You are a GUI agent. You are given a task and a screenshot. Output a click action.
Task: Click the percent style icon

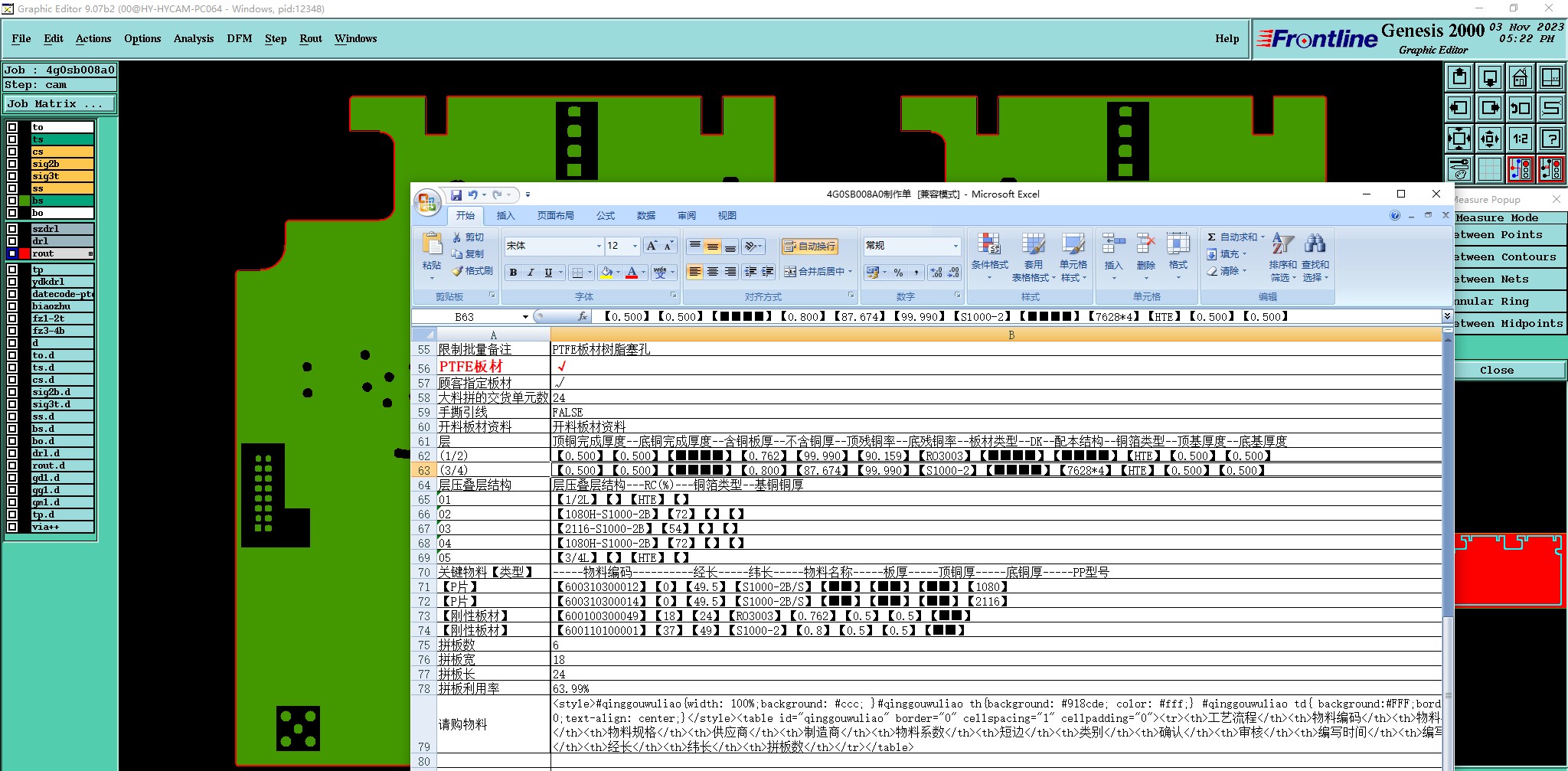(x=898, y=272)
